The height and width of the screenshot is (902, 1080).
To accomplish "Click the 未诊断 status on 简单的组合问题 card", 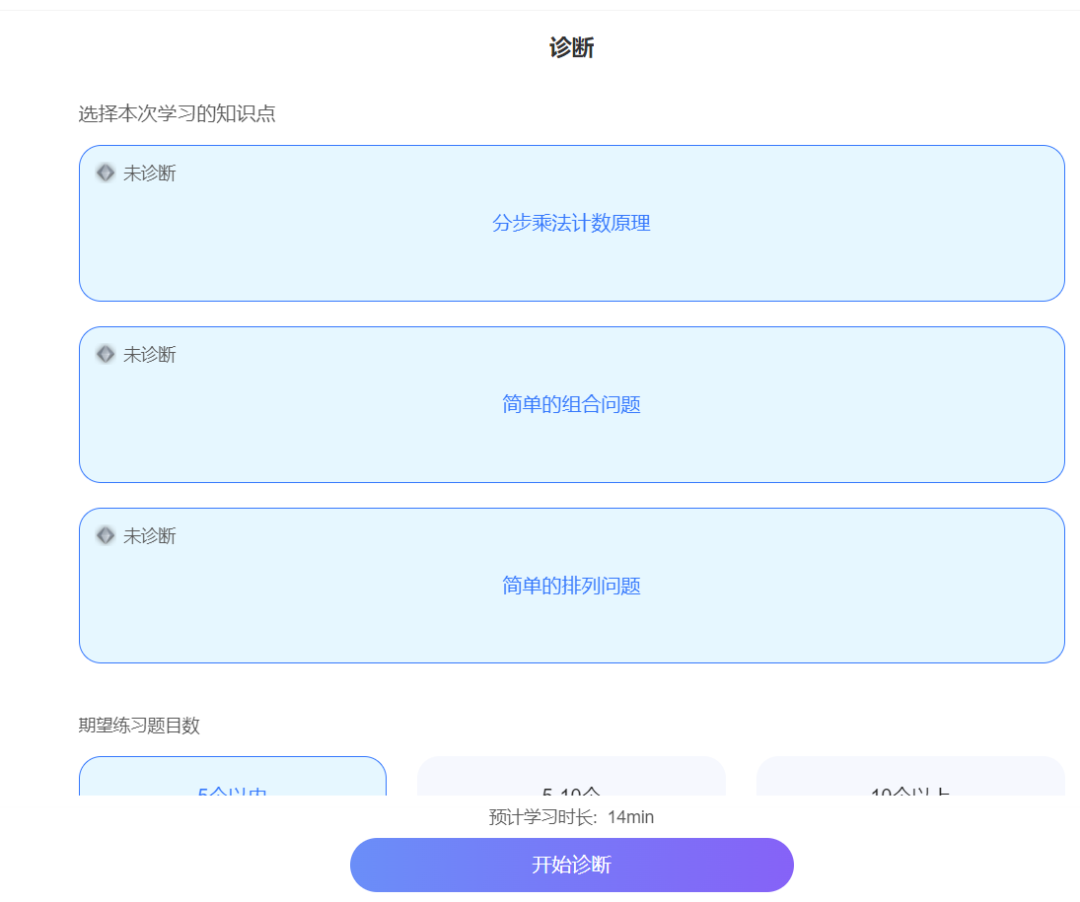I will click(x=149, y=354).
